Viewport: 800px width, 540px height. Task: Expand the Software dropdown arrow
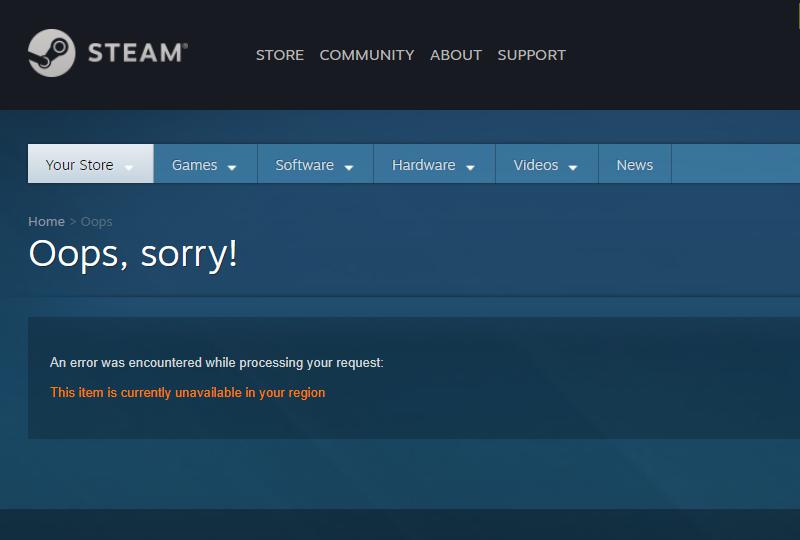(349, 167)
